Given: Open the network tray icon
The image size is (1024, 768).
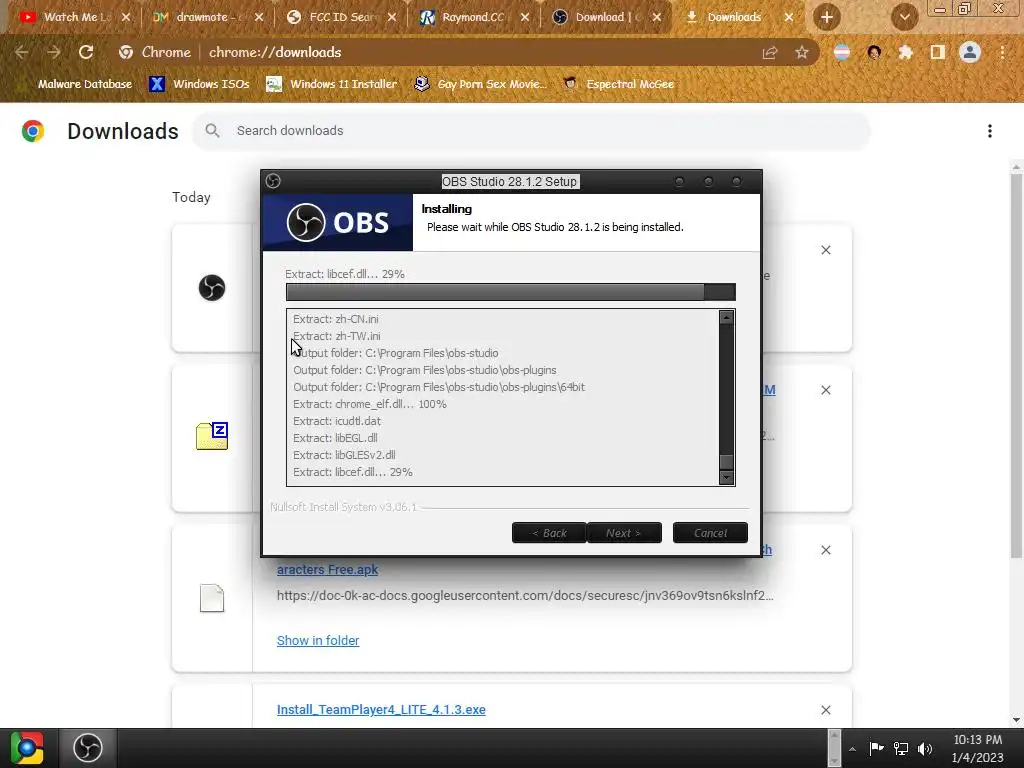Looking at the screenshot, I should pos(901,748).
